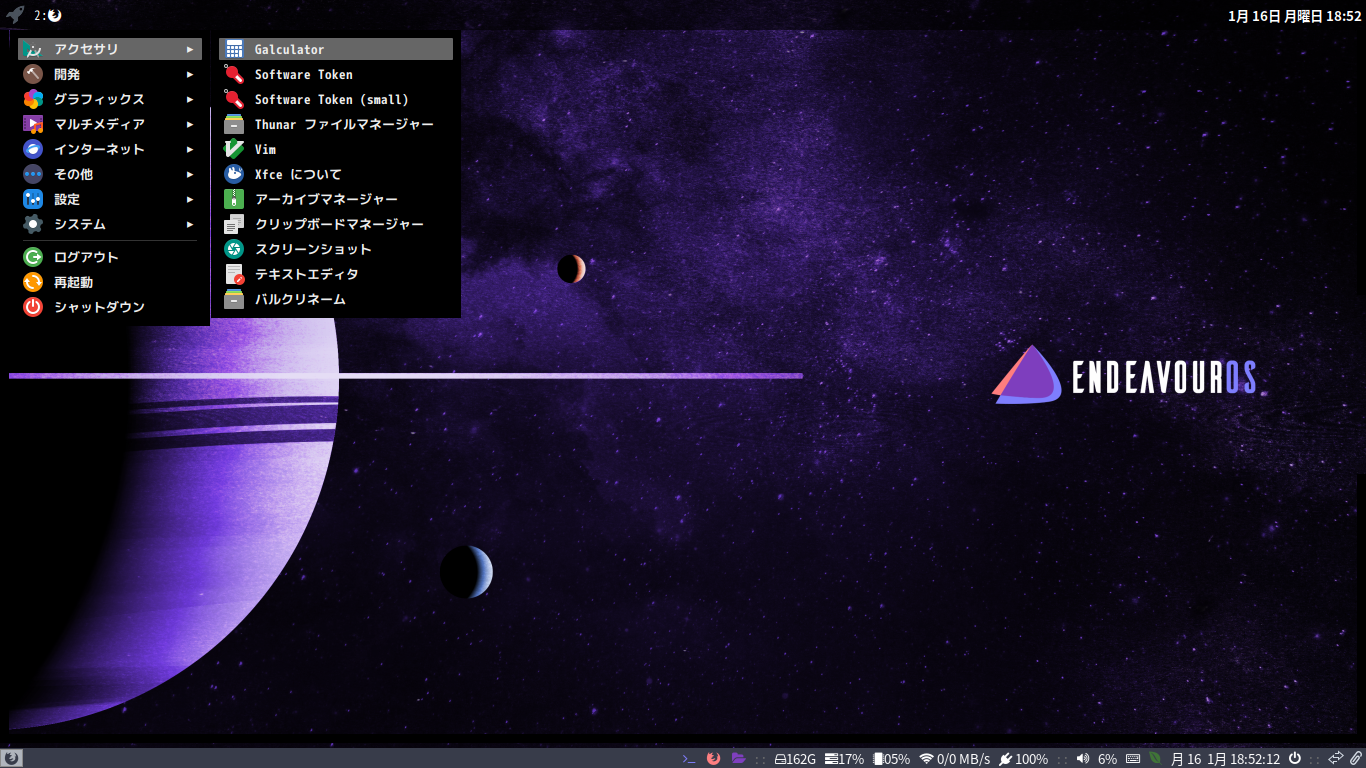
Task: Expand the その他 submenu
Action: [110, 174]
